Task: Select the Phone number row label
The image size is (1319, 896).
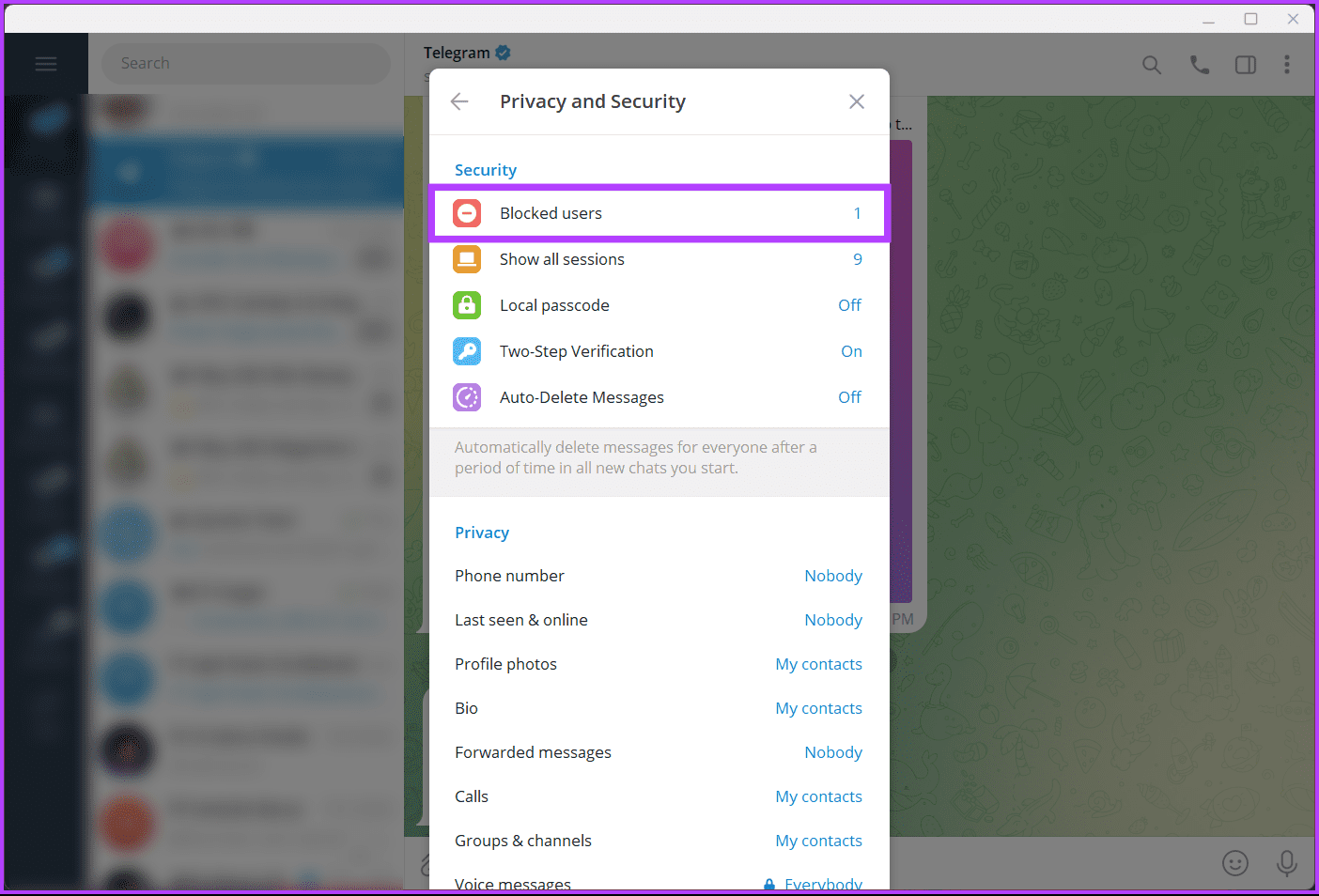Action: pyautogui.click(x=509, y=576)
